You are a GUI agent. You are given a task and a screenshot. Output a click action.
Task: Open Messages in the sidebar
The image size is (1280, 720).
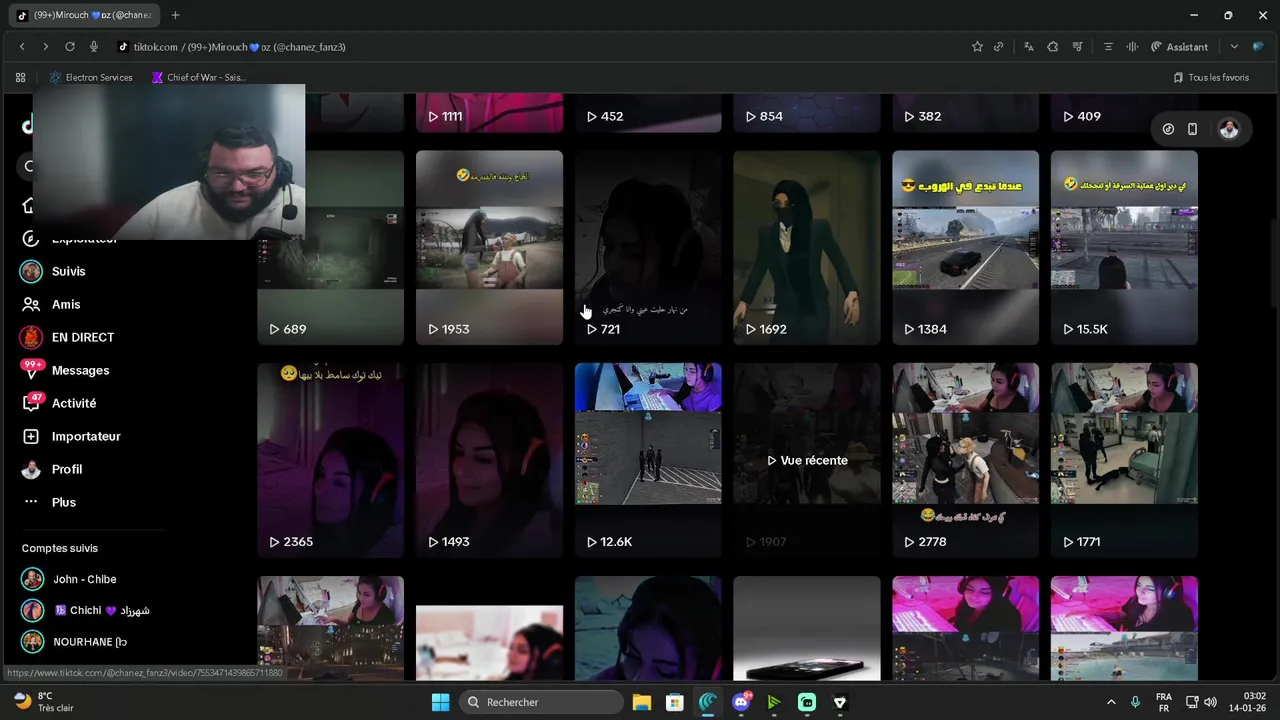coord(80,370)
